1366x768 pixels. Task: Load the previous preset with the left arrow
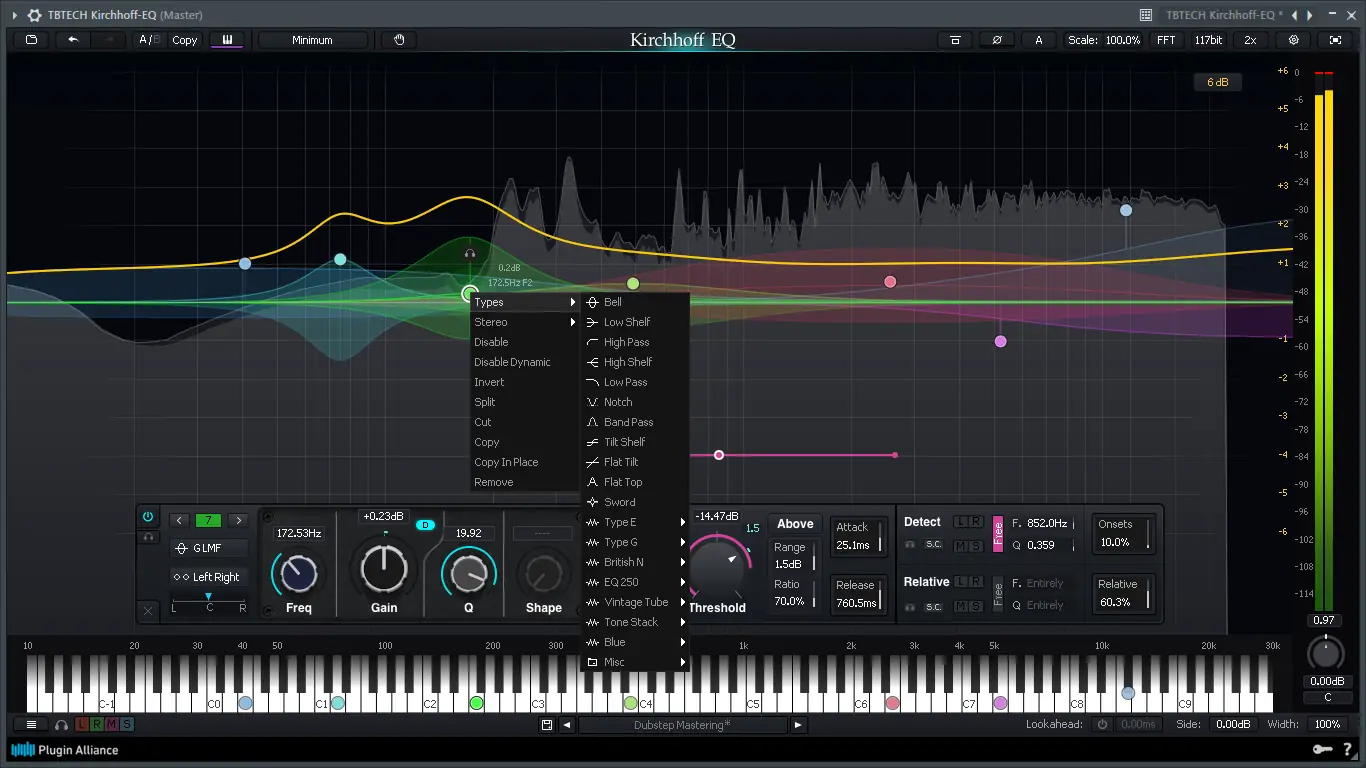click(x=567, y=725)
